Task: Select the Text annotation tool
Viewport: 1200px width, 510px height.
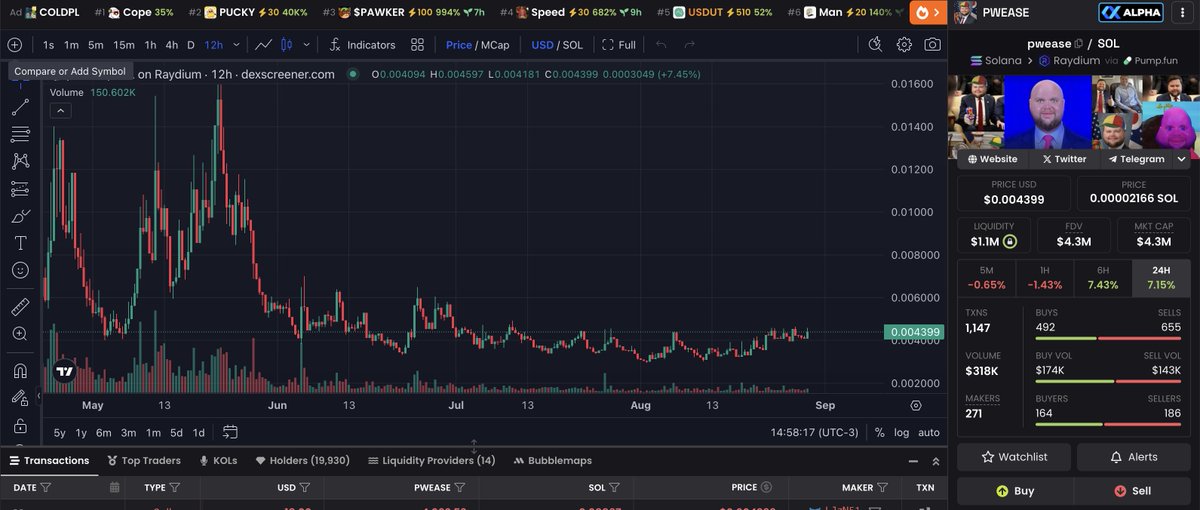Action: [x=20, y=243]
